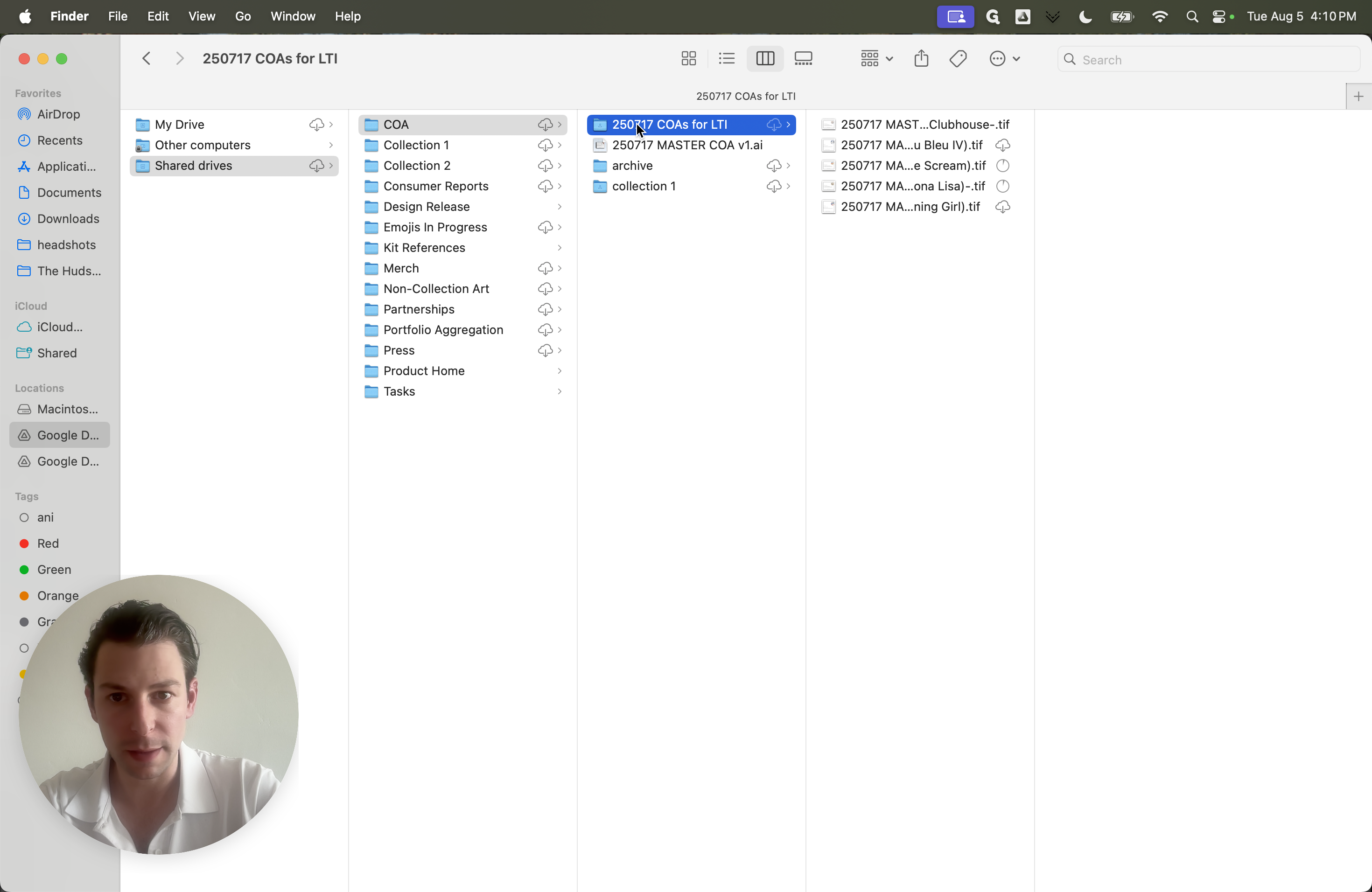
Task: Open the Non-Collection Art folder
Action: (x=463, y=289)
